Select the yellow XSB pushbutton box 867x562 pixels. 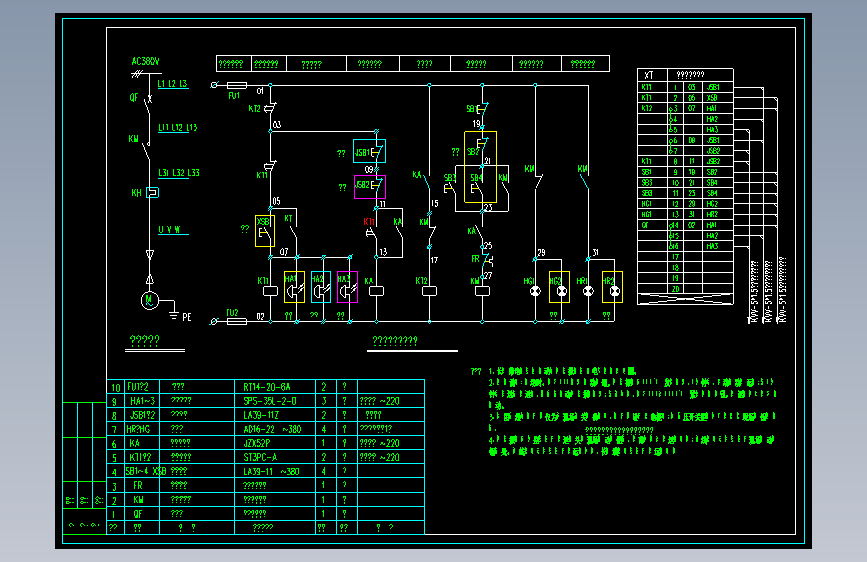265,231
